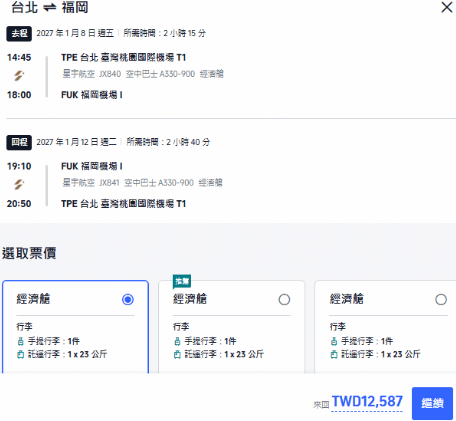The width and height of the screenshot is (456, 421).
Task: Click the Starlux logo on outbound flight
Action: pyautogui.click(x=19, y=76)
